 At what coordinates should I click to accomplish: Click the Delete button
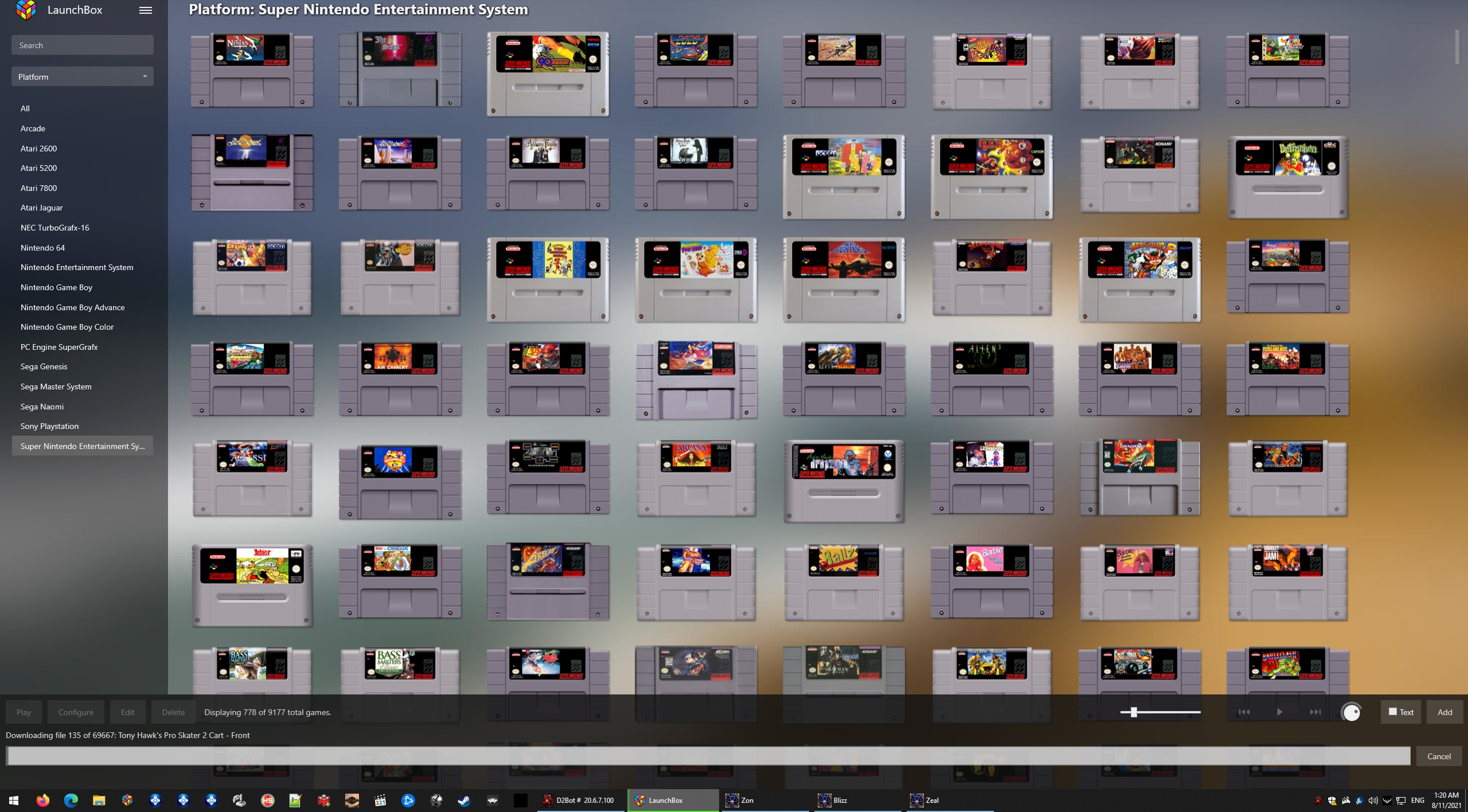(173, 712)
